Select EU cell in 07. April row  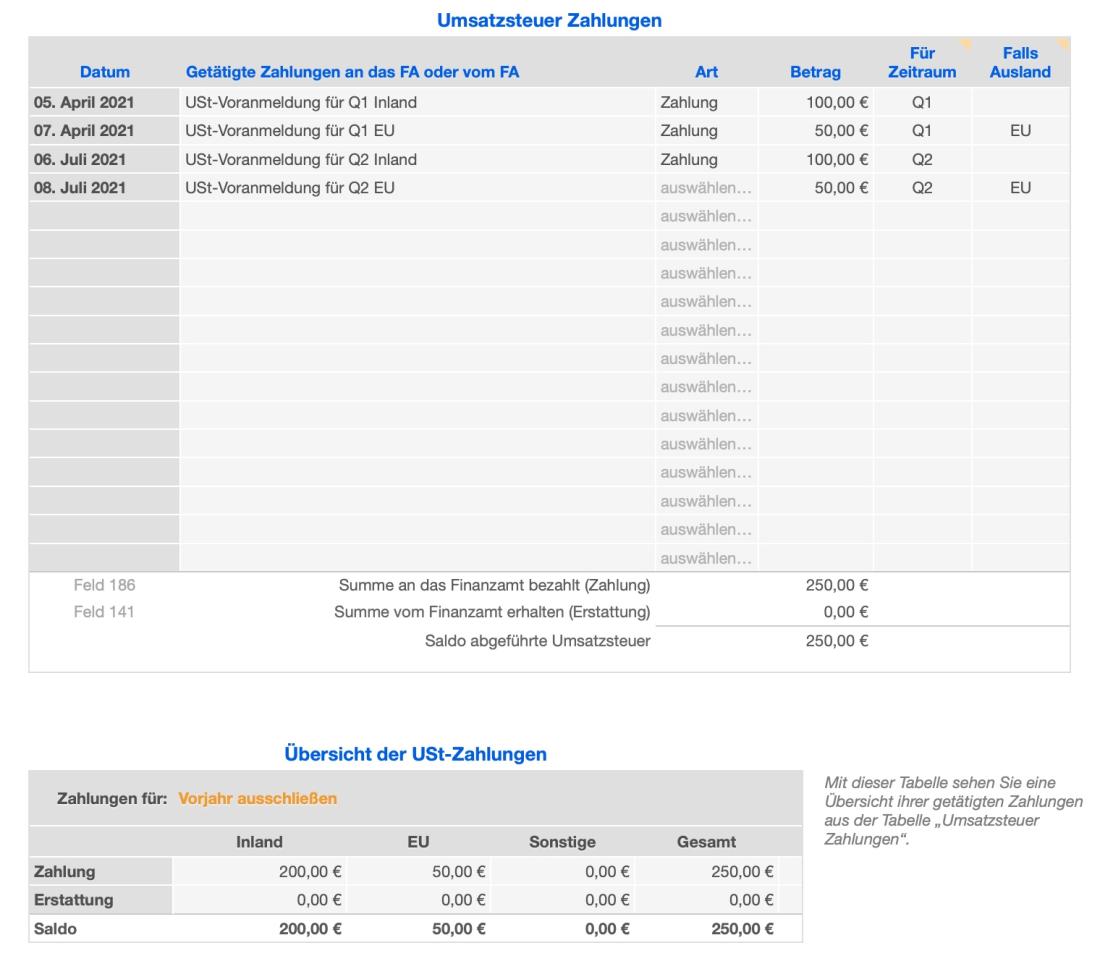1020,131
